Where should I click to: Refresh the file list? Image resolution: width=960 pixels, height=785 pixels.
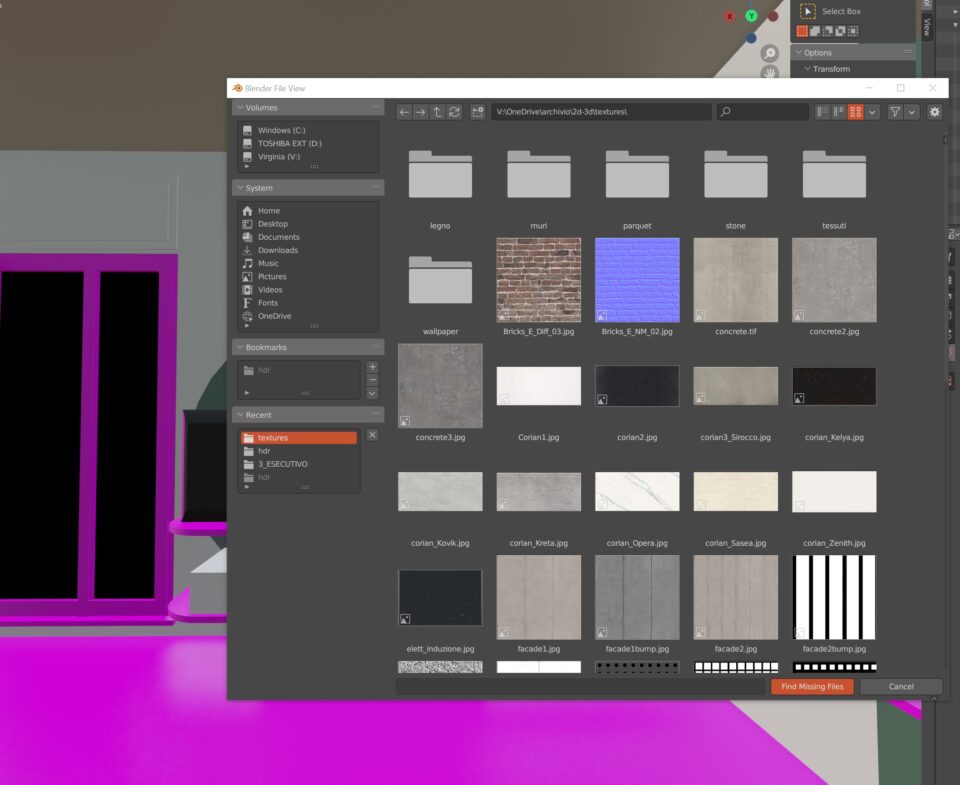tap(454, 112)
